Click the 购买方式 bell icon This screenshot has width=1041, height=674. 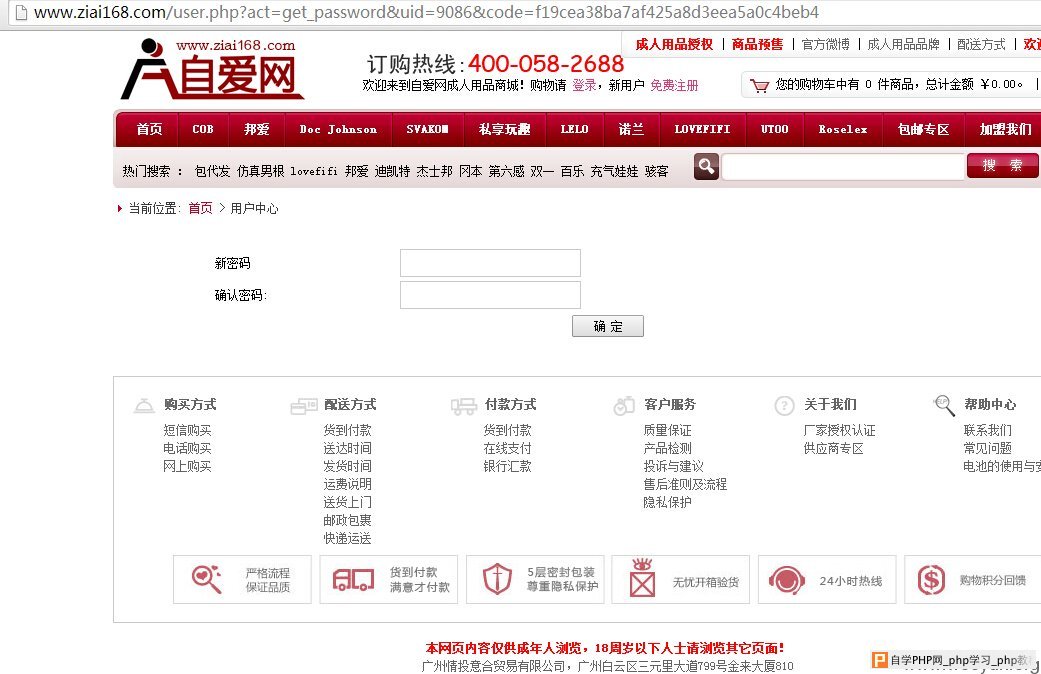click(144, 405)
